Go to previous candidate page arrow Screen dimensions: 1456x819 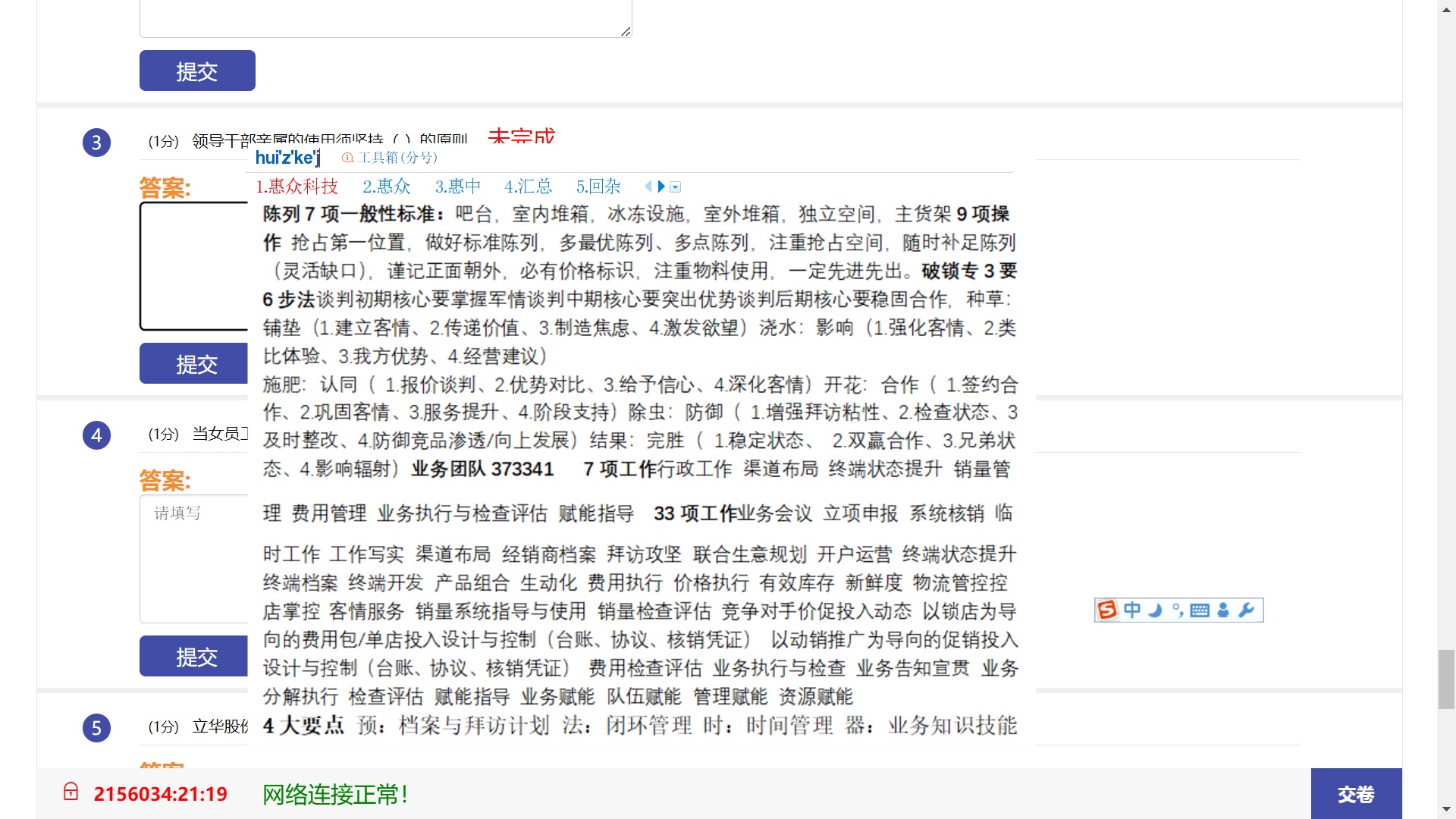click(x=648, y=187)
